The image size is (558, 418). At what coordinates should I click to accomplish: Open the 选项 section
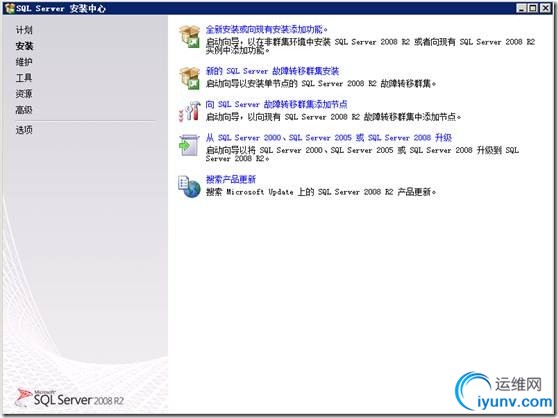pyautogui.click(x=24, y=130)
